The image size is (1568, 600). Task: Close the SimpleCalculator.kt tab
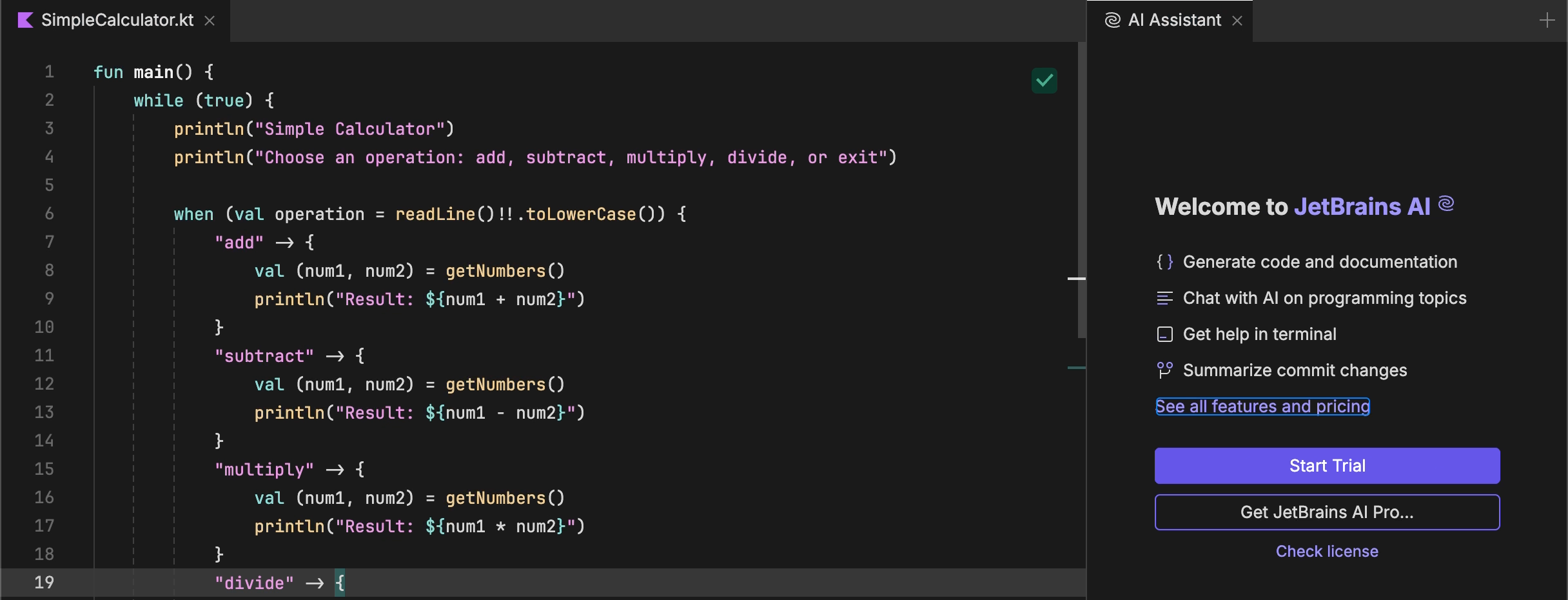(210, 21)
